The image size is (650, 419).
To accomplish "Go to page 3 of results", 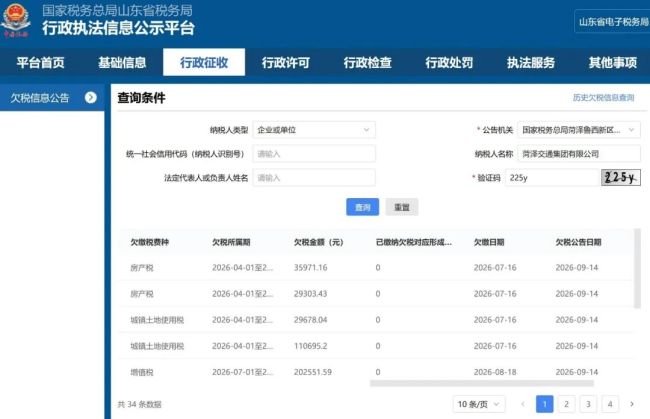I will tap(588, 404).
